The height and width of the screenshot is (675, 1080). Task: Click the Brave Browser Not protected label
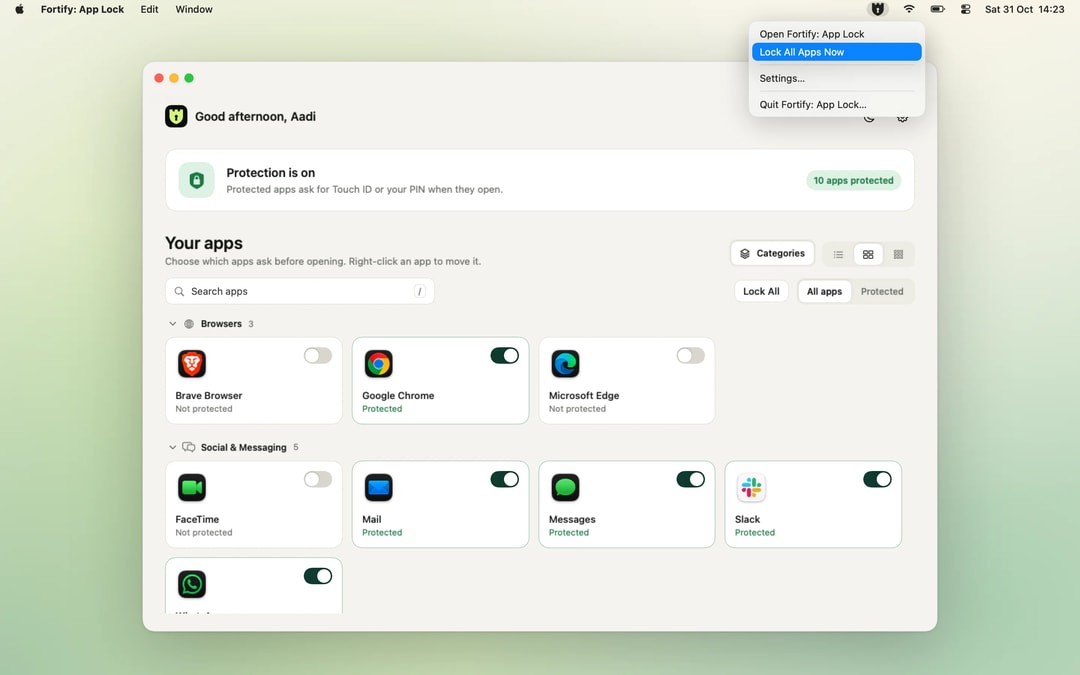click(204, 408)
